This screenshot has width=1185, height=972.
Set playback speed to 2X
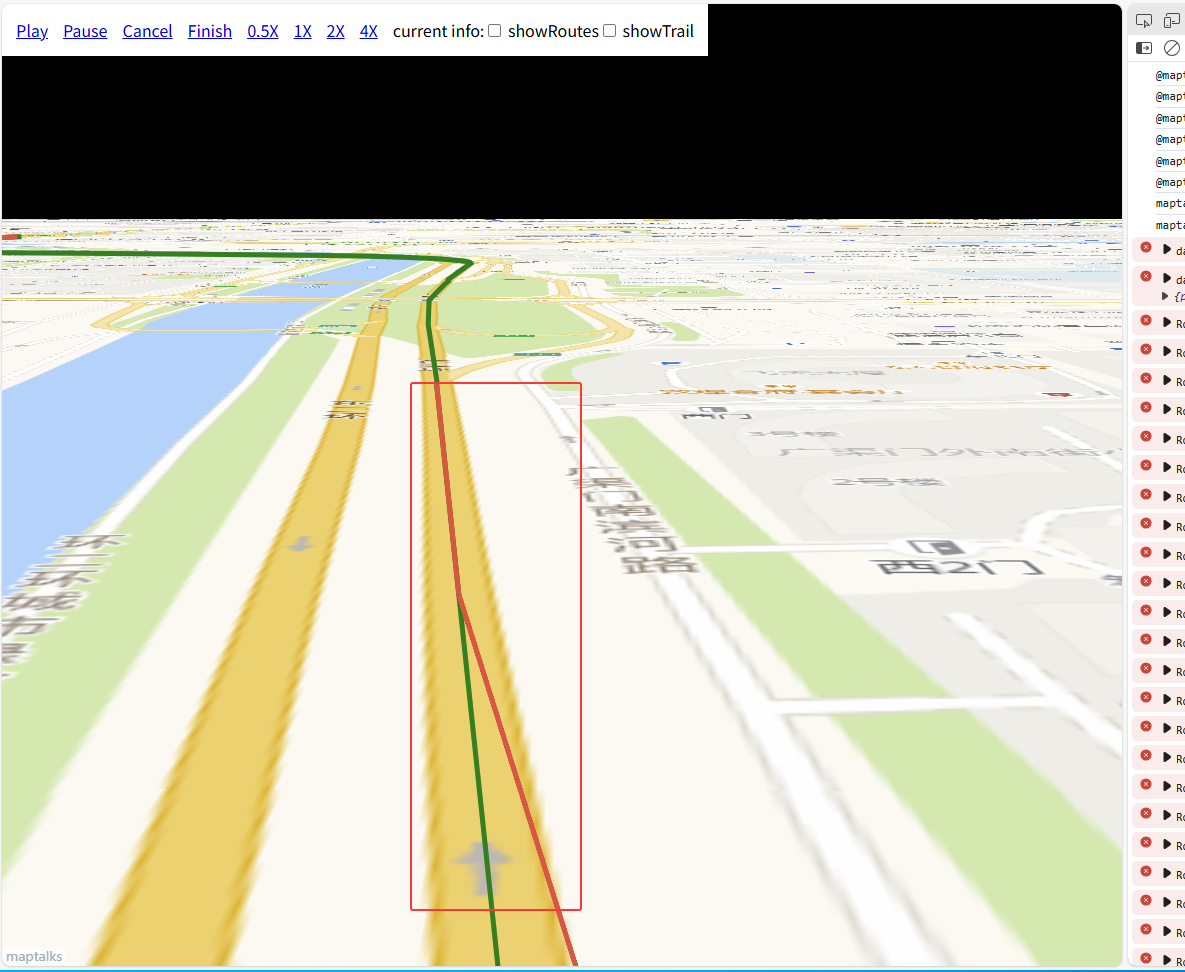336,31
